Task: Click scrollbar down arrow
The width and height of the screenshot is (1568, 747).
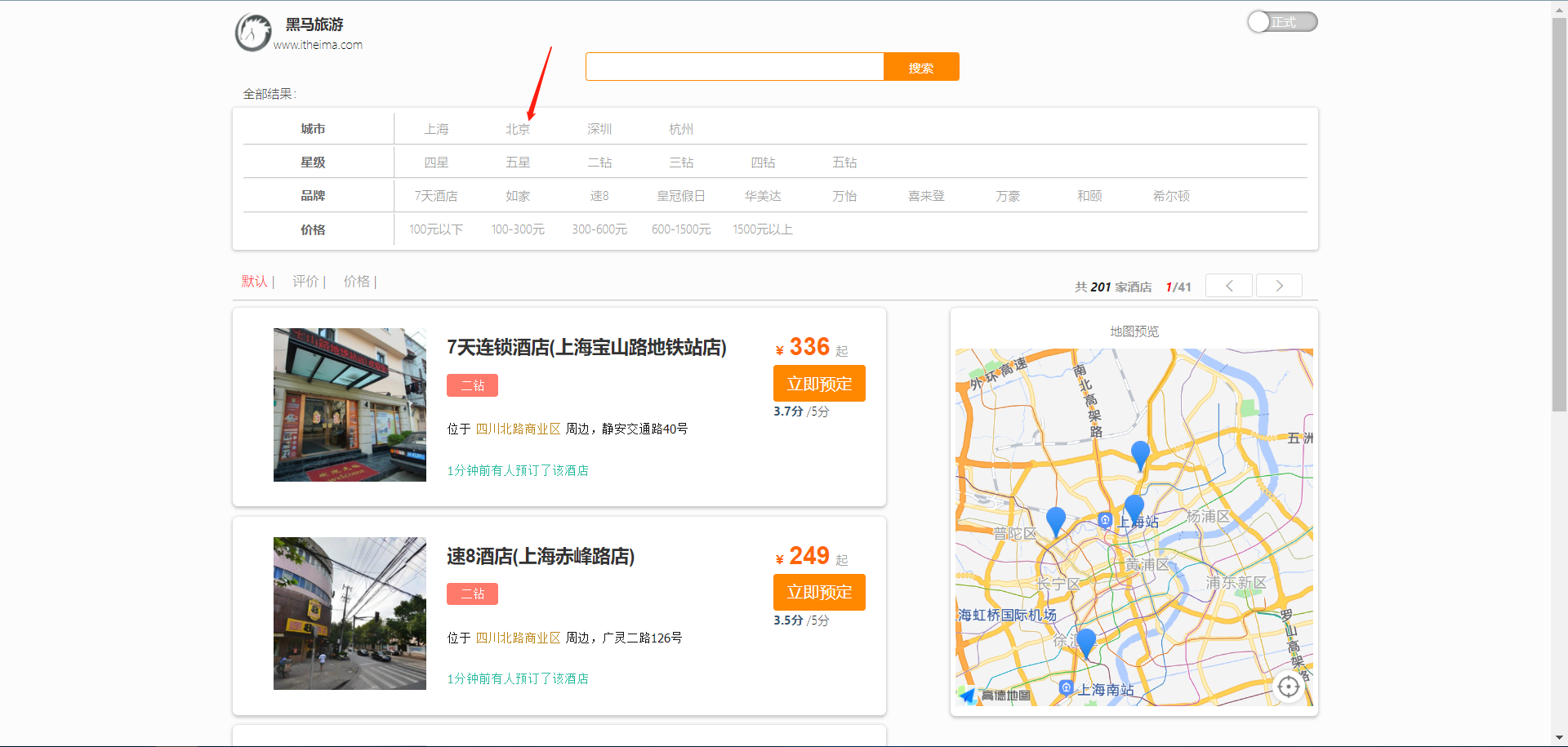Action: (x=1559, y=740)
